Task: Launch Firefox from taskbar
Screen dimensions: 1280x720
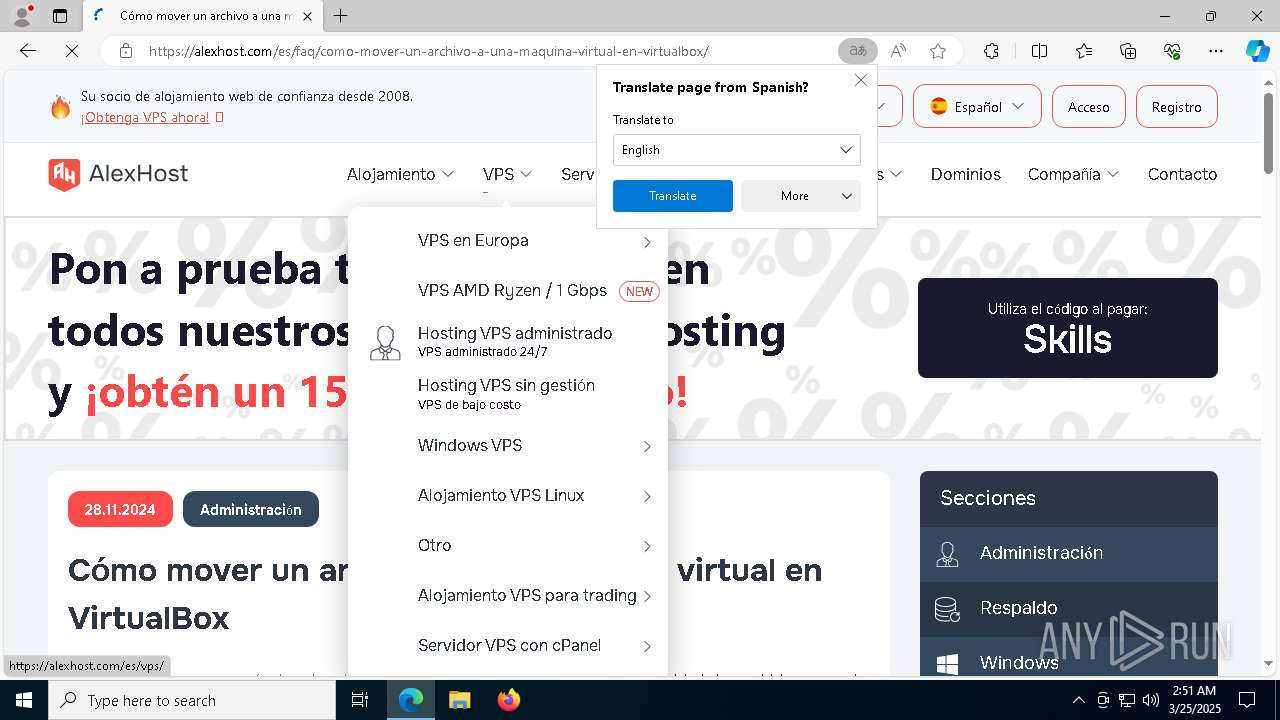Action: (508, 700)
